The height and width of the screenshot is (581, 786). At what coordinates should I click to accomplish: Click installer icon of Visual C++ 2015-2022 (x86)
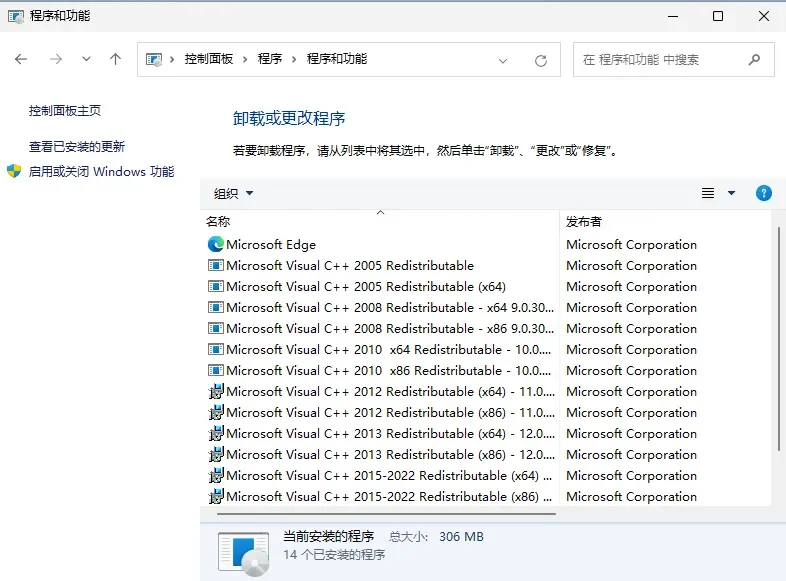point(216,497)
